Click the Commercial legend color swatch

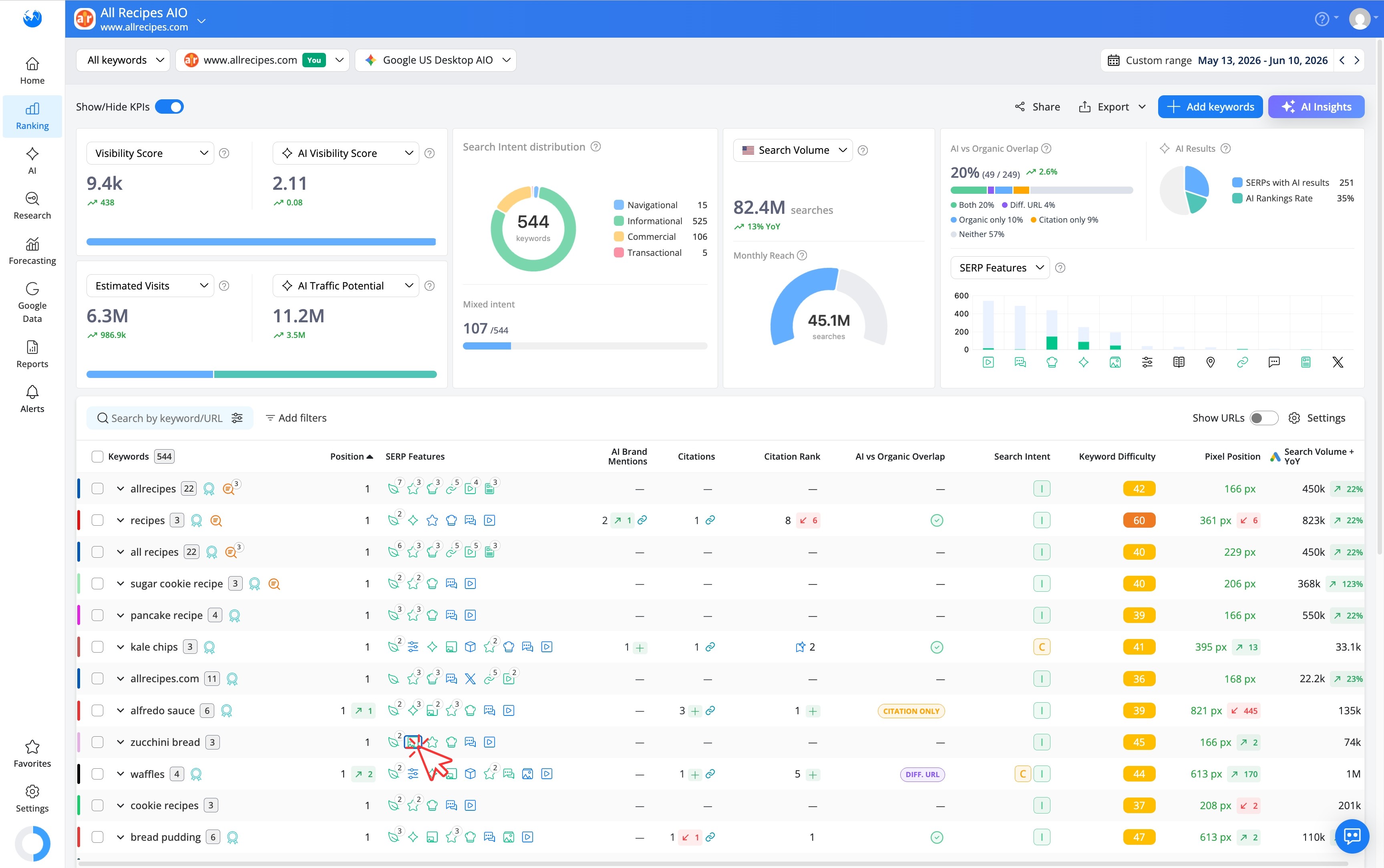click(x=618, y=237)
